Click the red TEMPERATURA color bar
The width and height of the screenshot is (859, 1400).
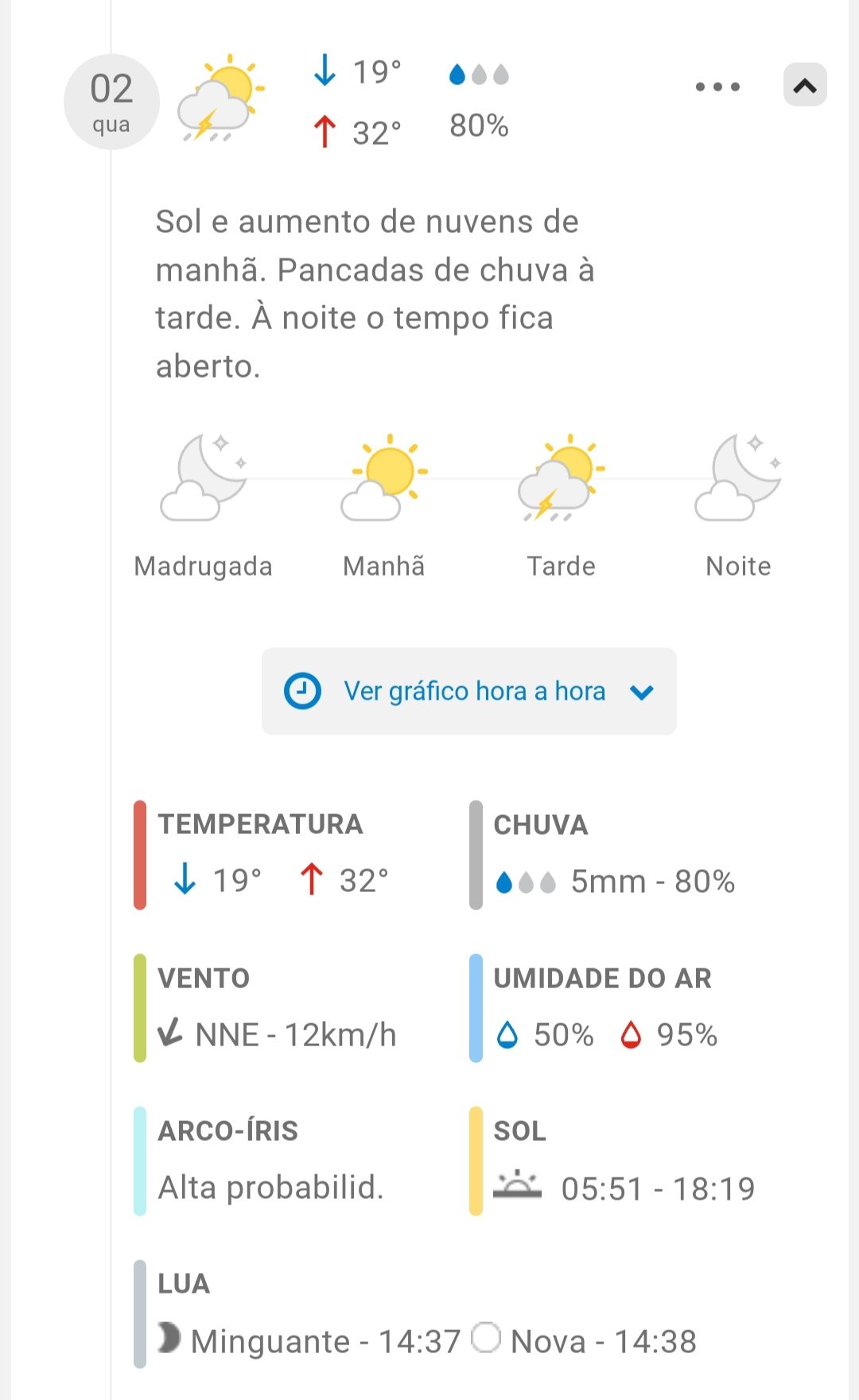(x=140, y=855)
